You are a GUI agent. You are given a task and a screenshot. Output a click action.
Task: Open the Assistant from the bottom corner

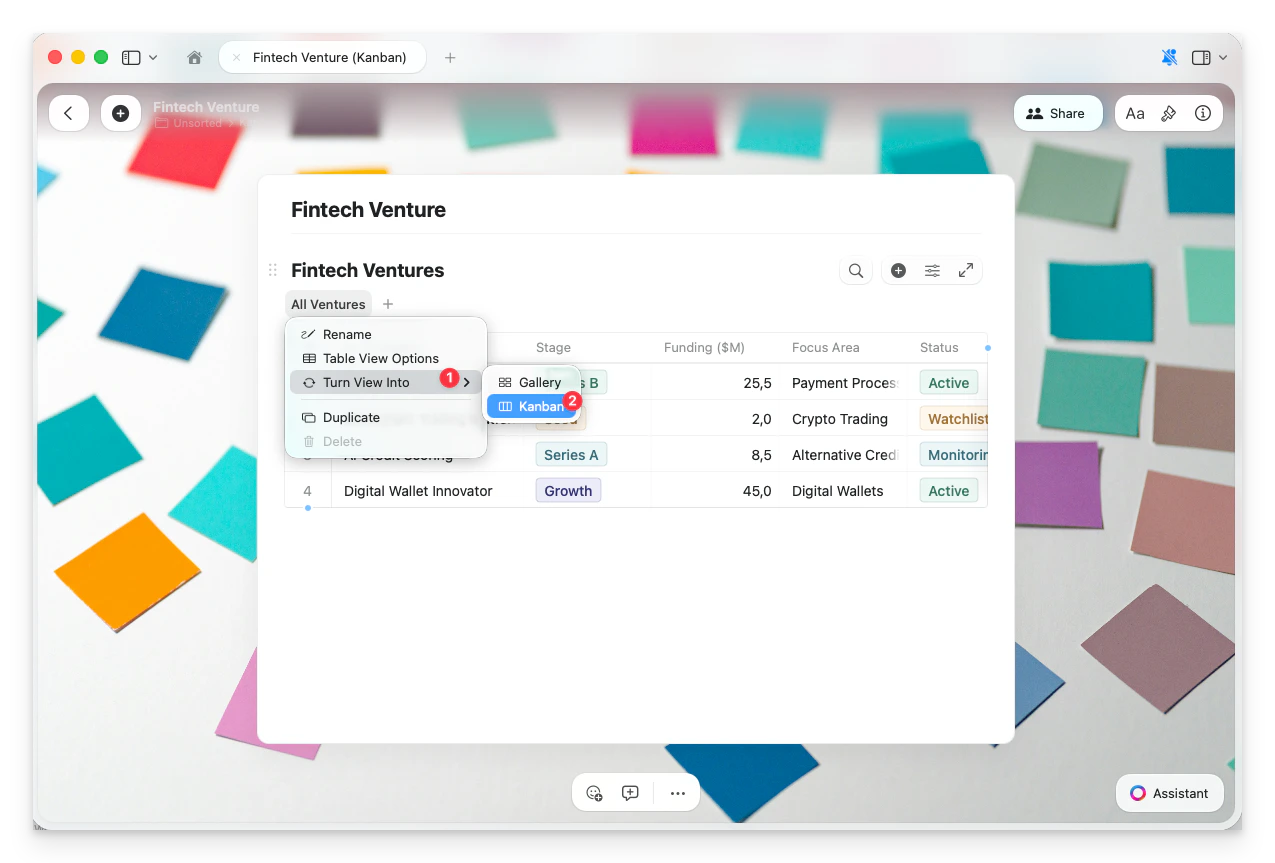1169,793
